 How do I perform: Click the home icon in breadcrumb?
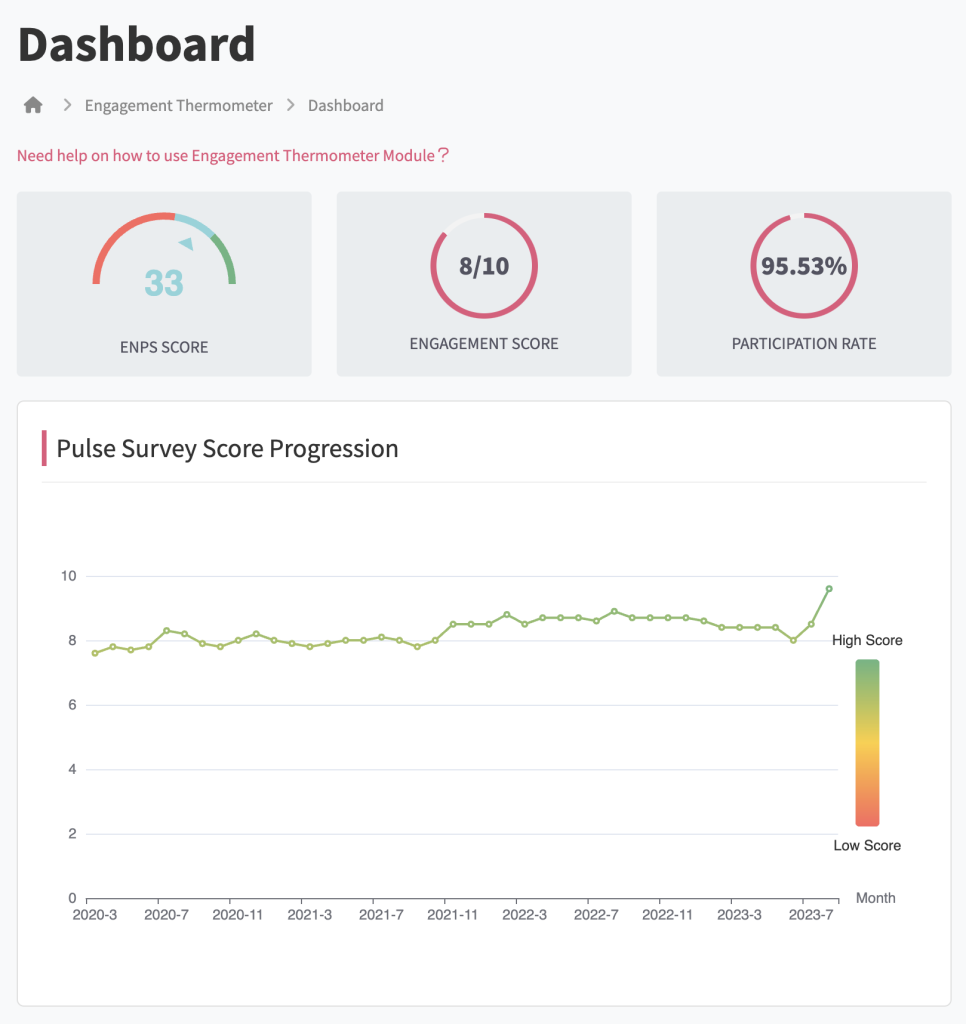(x=33, y=105)
